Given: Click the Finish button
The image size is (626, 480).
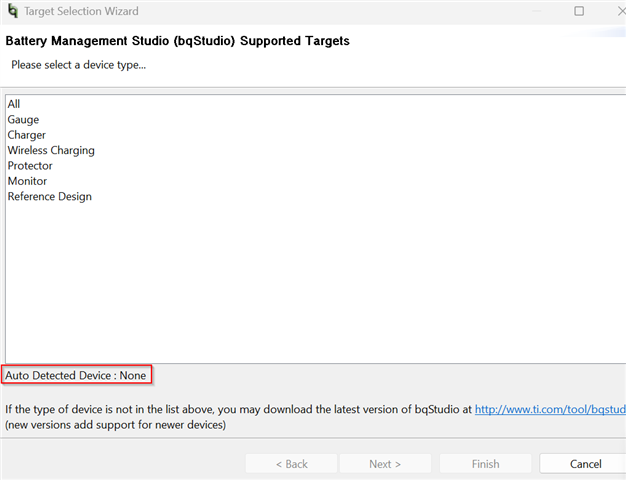Looking at the screenshot, I should (485, 464).
